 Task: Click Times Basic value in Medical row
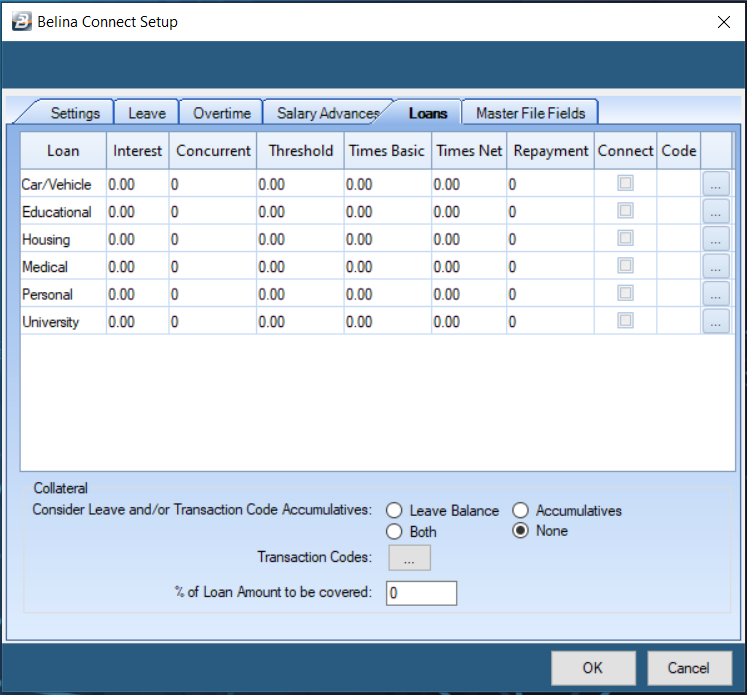coord(387,266)
